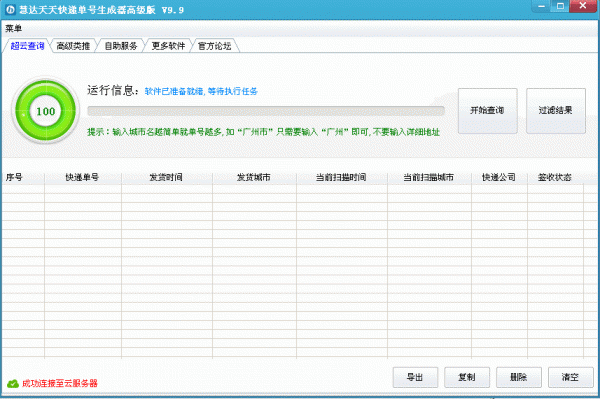Click the gray progress bar
This screenshot has height=399, width=600.
tap(266, 111)
